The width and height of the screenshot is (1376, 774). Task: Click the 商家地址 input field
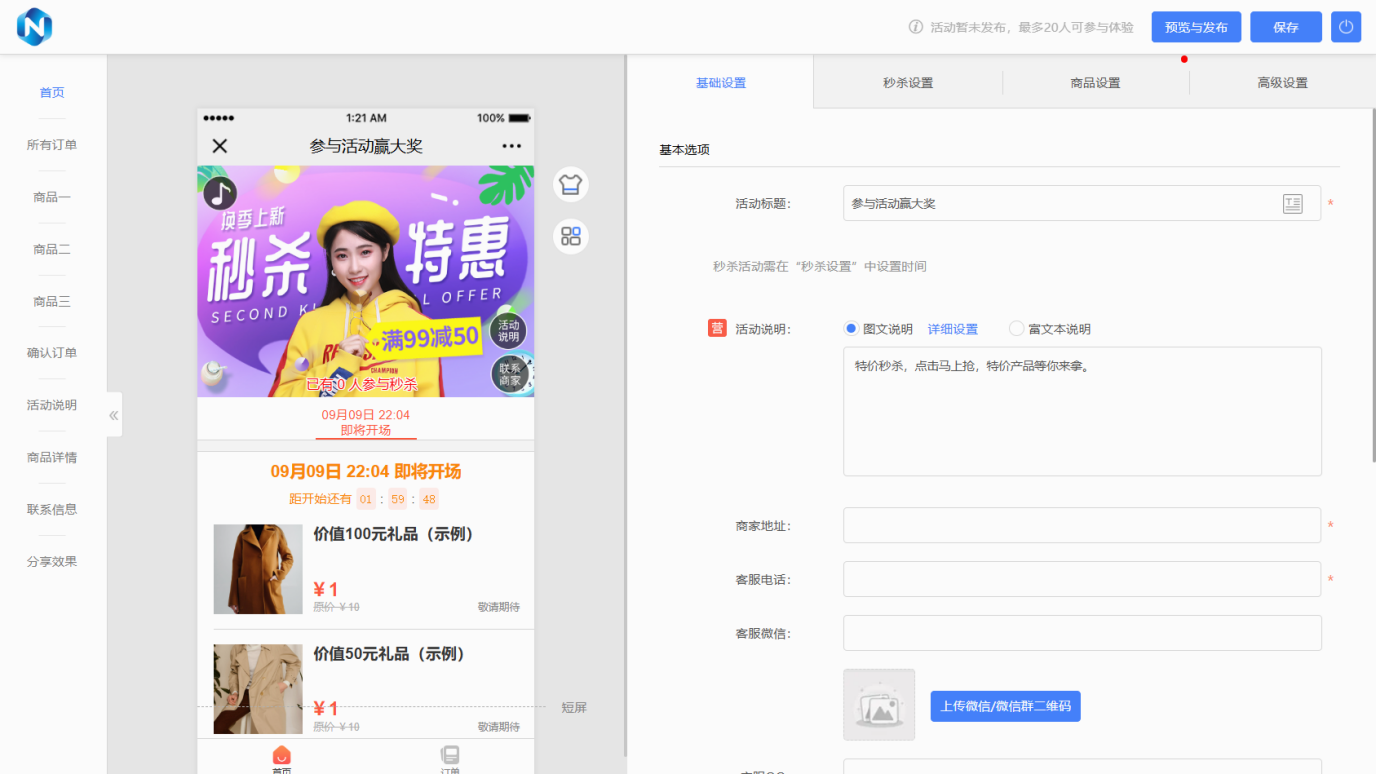[1082, 526]
